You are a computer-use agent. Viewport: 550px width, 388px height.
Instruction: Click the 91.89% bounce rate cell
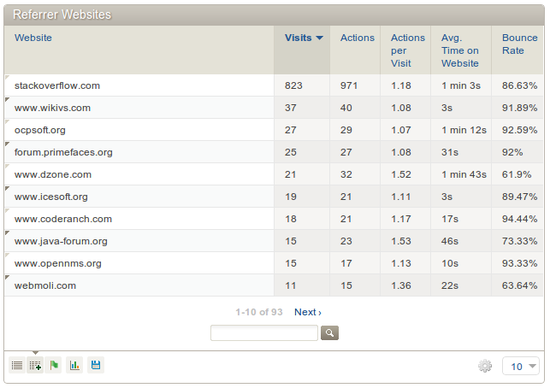click(519, 108)
